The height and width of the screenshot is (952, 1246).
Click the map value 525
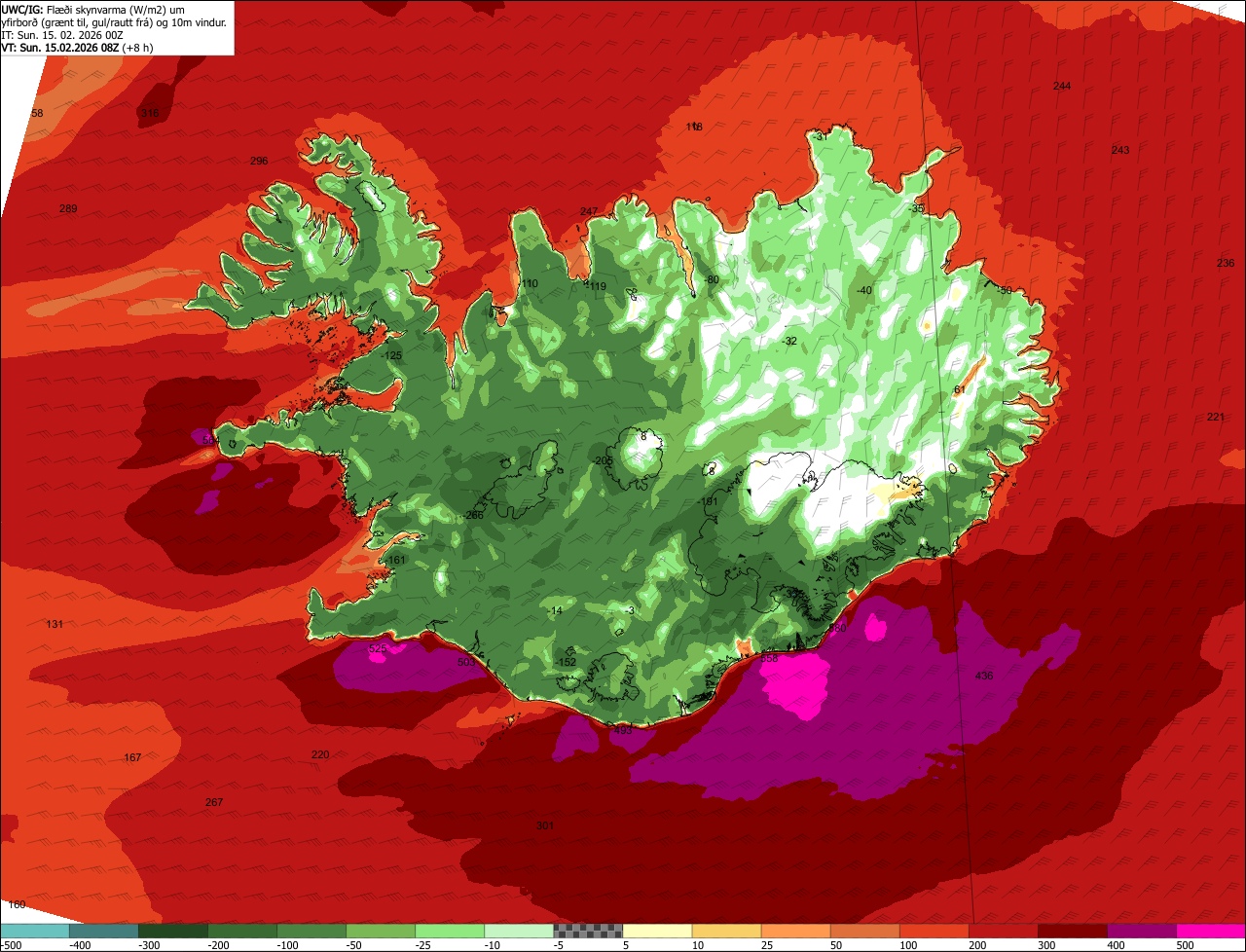point(378,648)
